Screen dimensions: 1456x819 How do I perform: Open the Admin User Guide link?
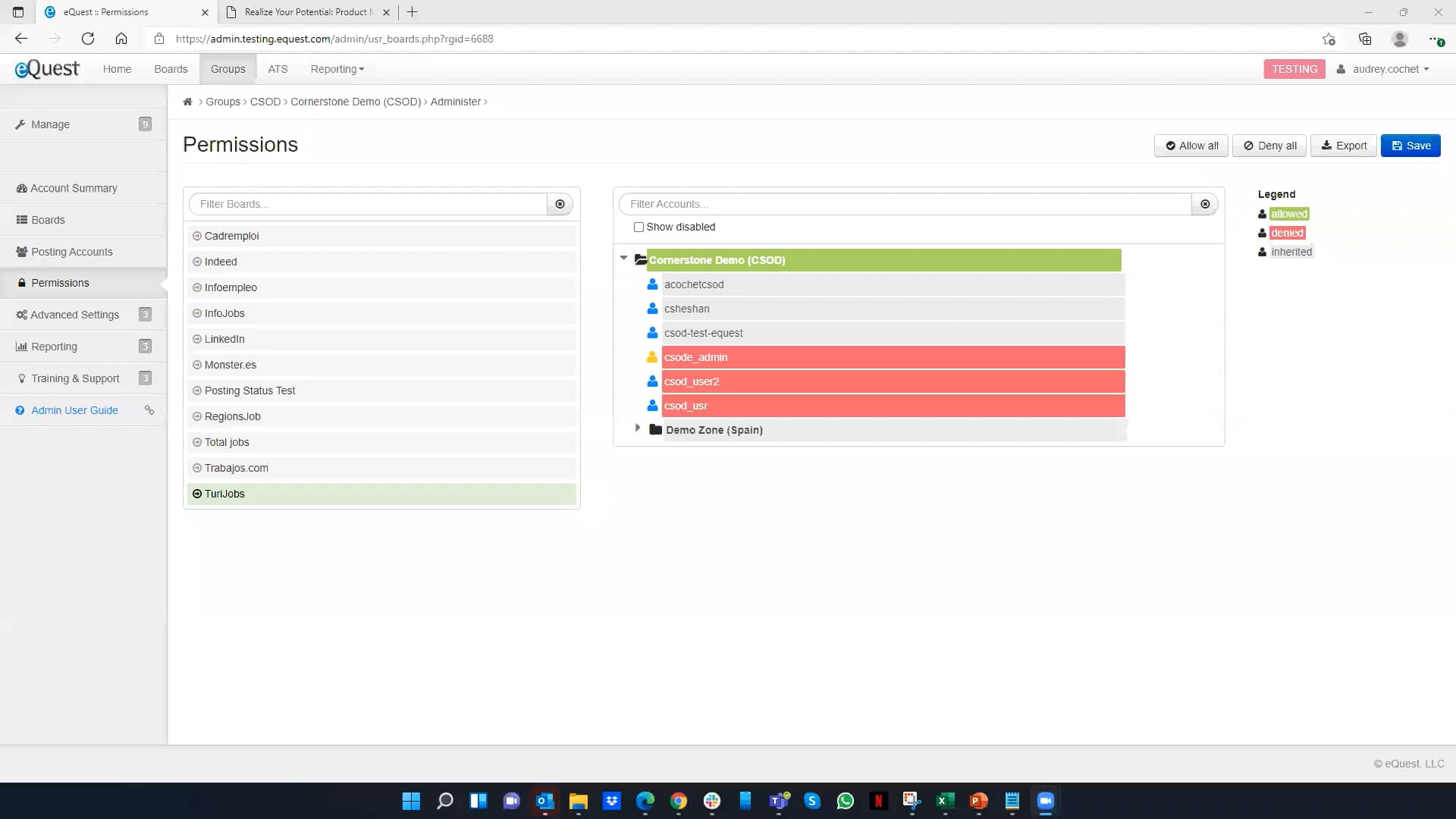coord(74,409)
